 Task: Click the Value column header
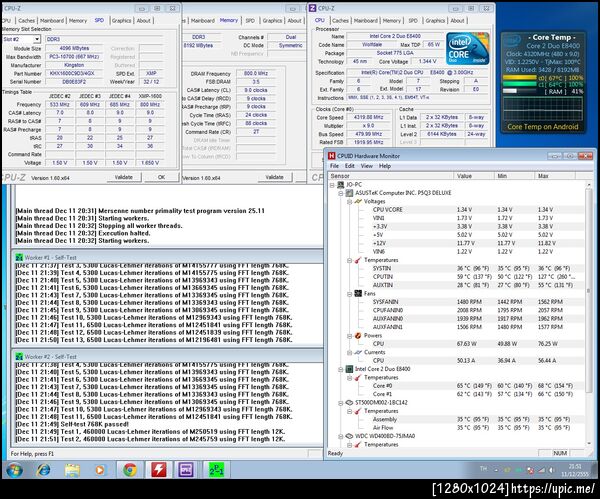click(474, 176)
